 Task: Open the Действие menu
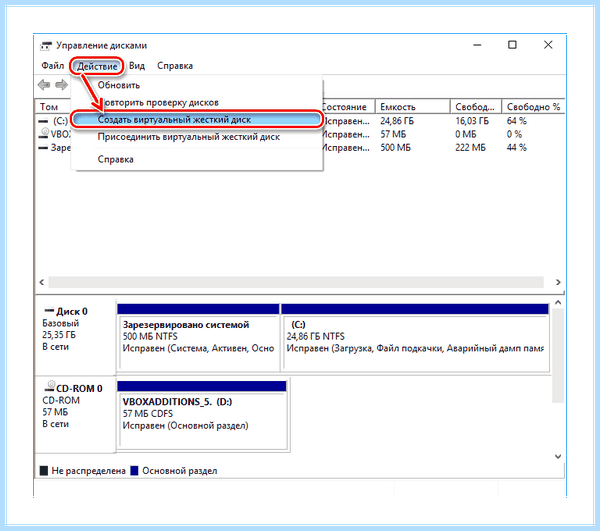pos(97,66)
